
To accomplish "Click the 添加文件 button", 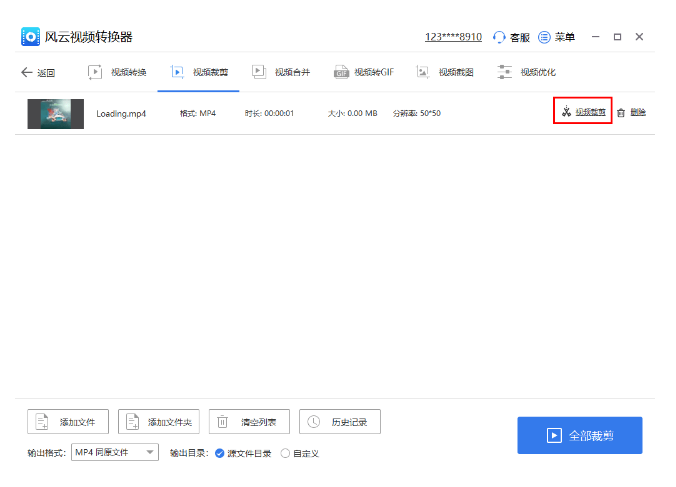I will (x=68, y=421).
